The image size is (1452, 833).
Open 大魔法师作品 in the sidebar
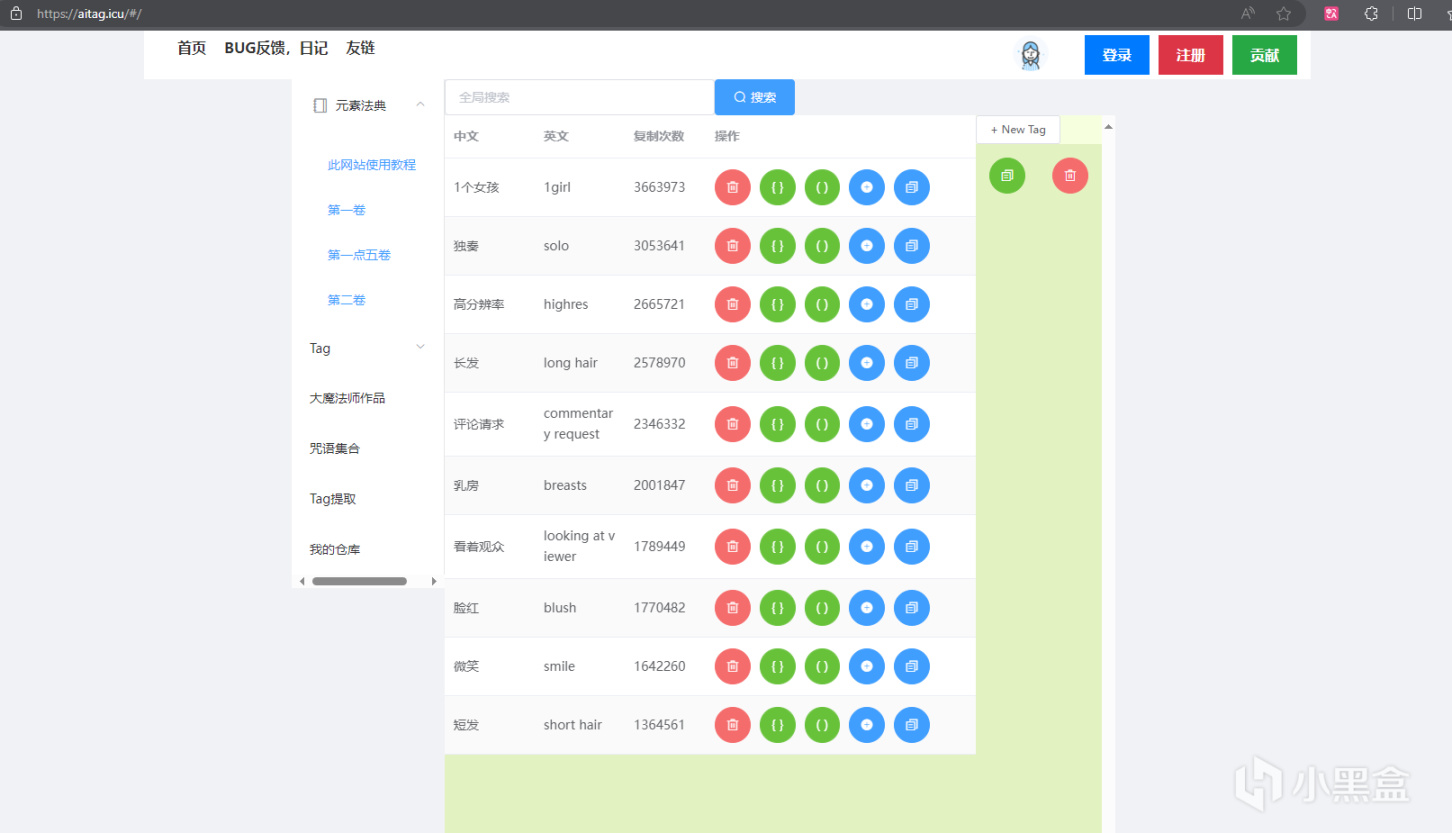[x=347, y=398]
